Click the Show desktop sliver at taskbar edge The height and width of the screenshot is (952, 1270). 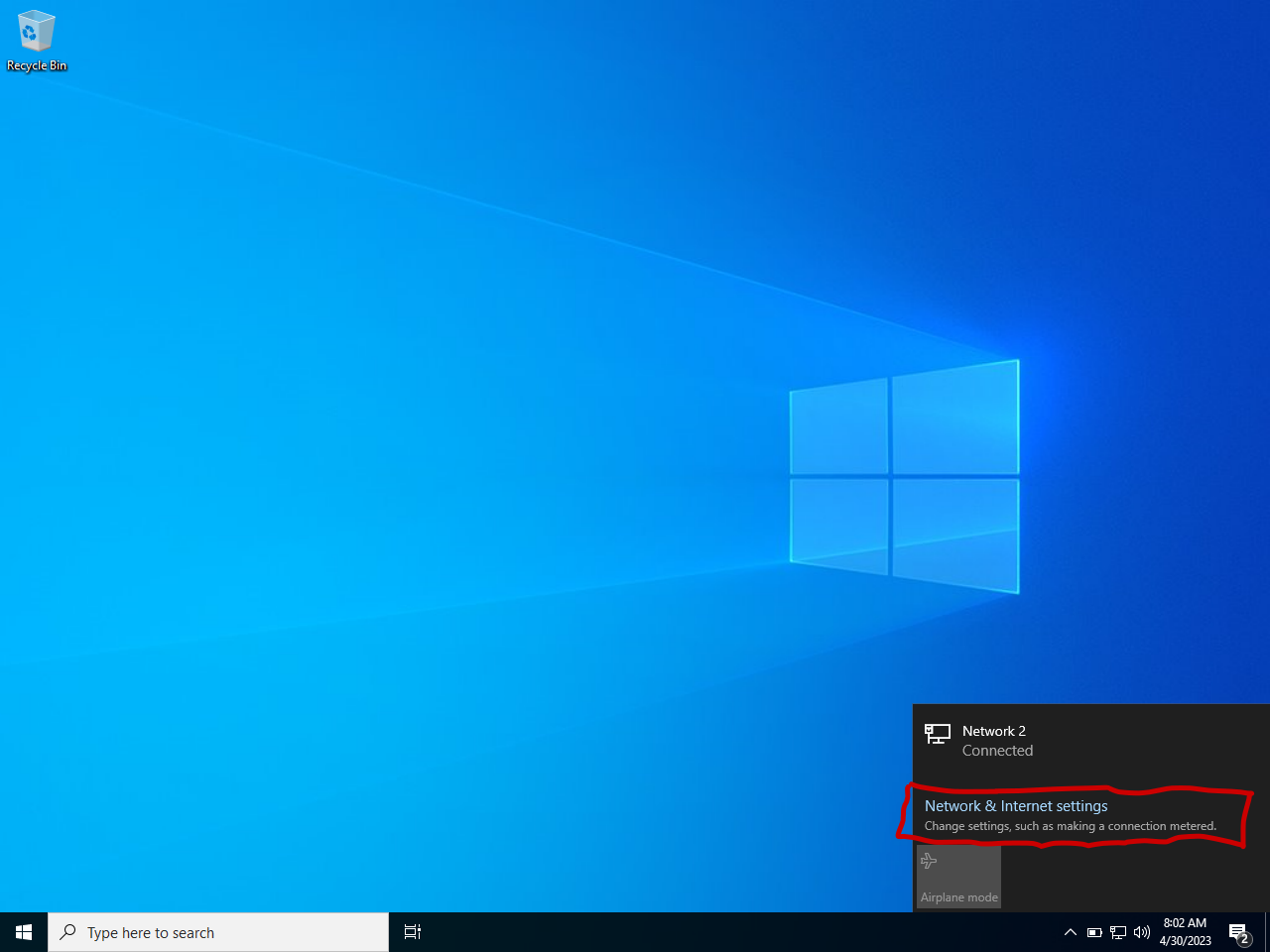click(x=1267, y=932)
